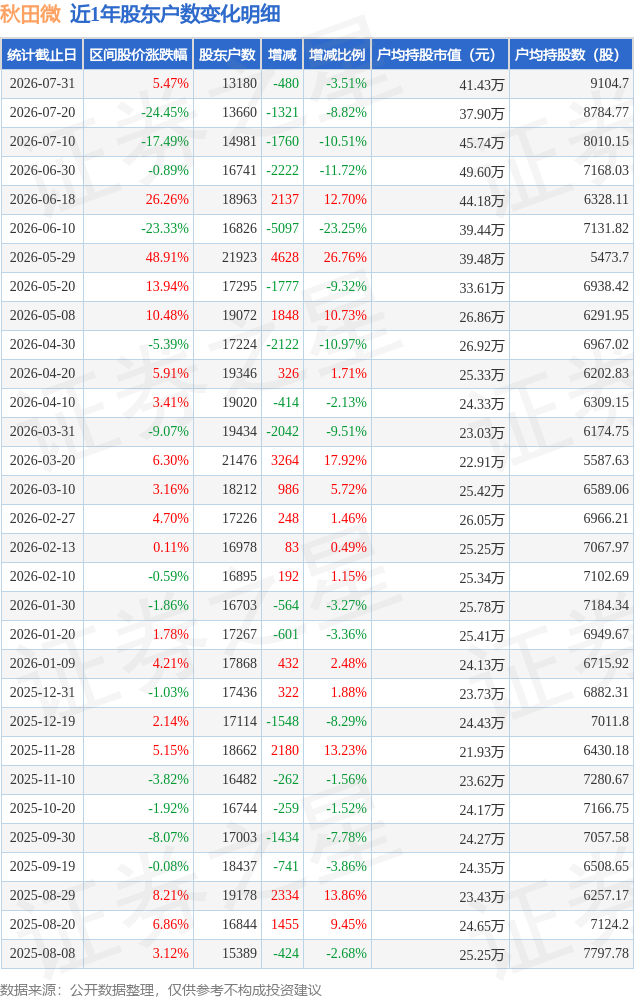
Task: Click the -5097 decrease value
Action: point(282,228)
